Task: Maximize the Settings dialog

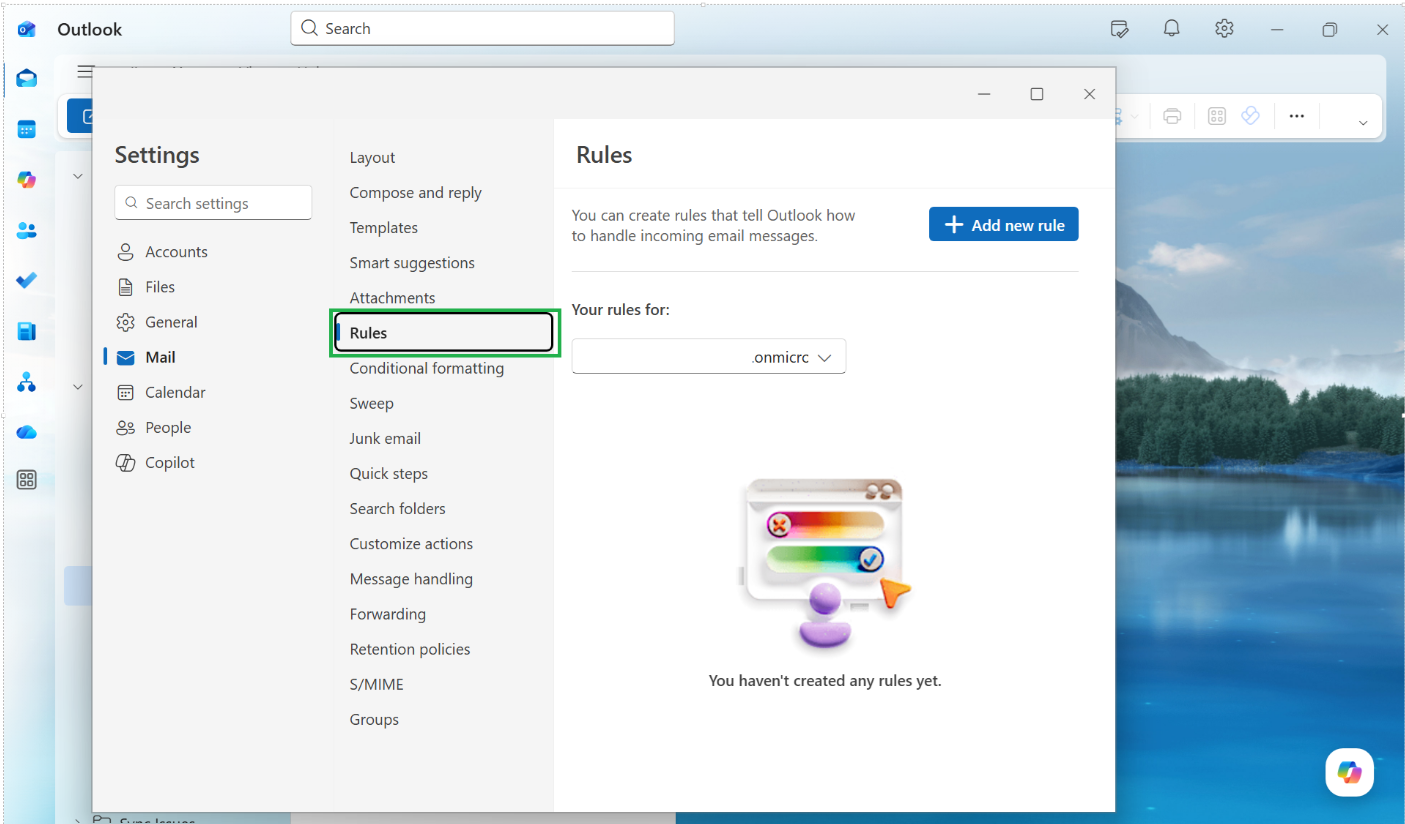Action: [1037, 94]
